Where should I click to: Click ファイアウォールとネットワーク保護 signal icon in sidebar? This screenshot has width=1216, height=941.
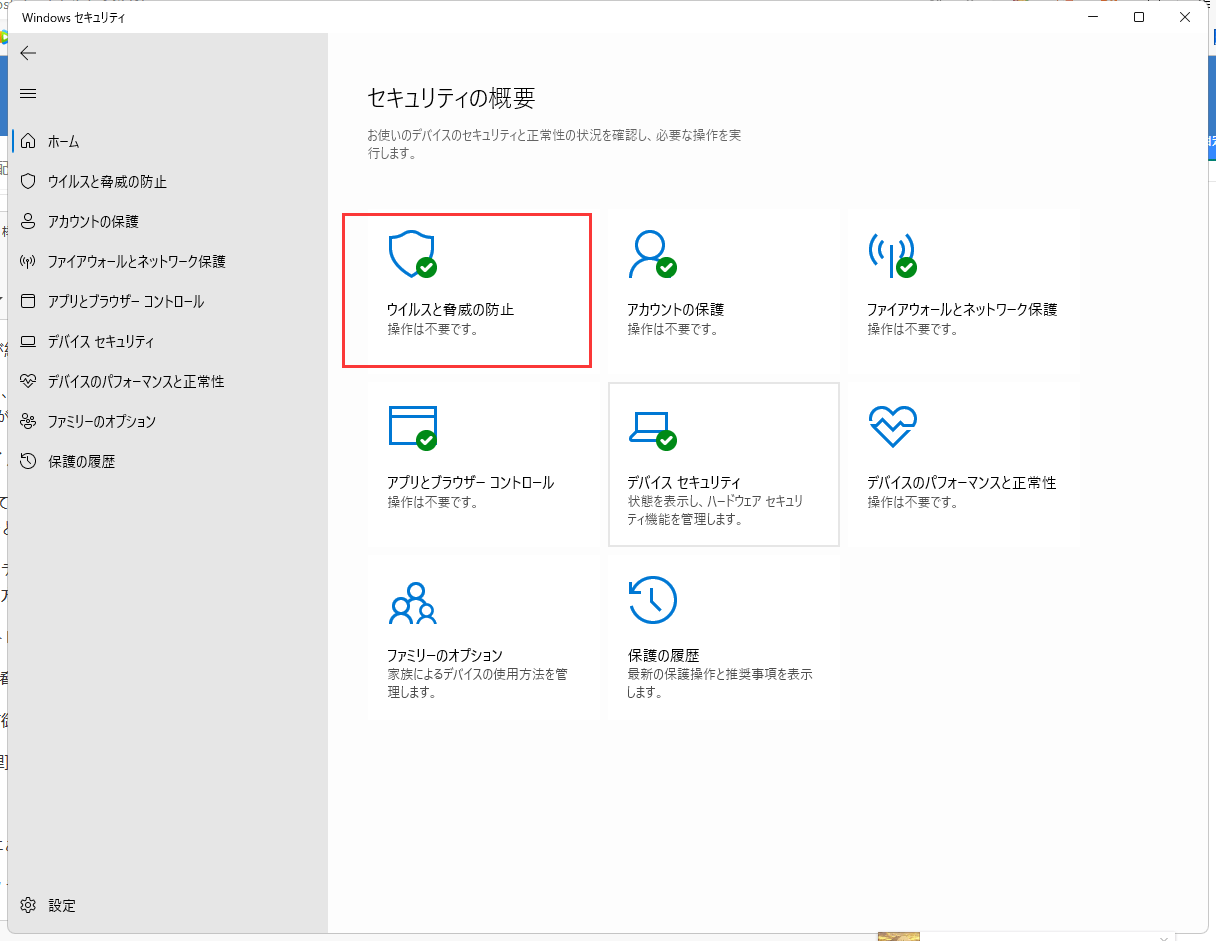[28, 261]
